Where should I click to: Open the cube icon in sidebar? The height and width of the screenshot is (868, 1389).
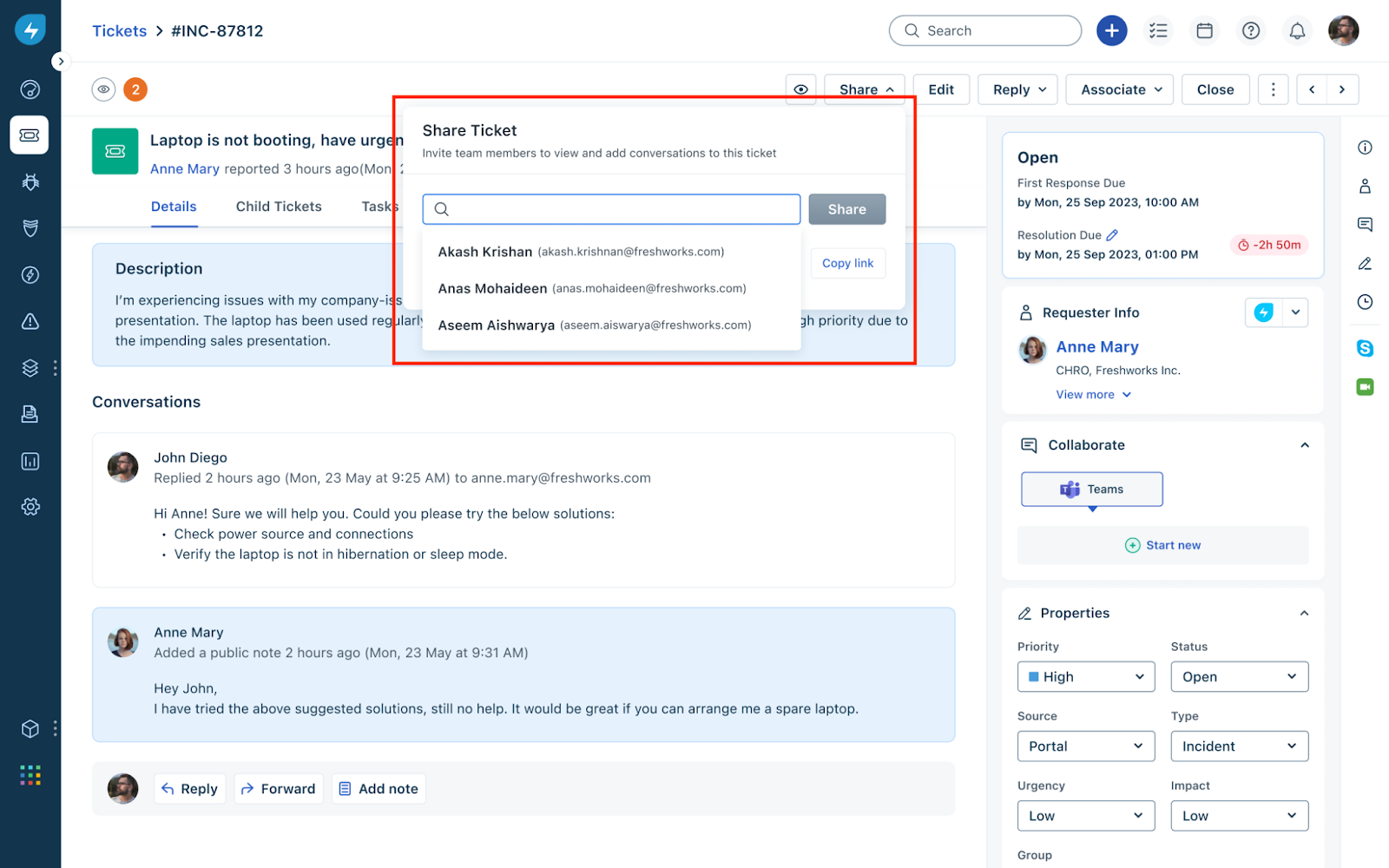click(x=30, y=729)
